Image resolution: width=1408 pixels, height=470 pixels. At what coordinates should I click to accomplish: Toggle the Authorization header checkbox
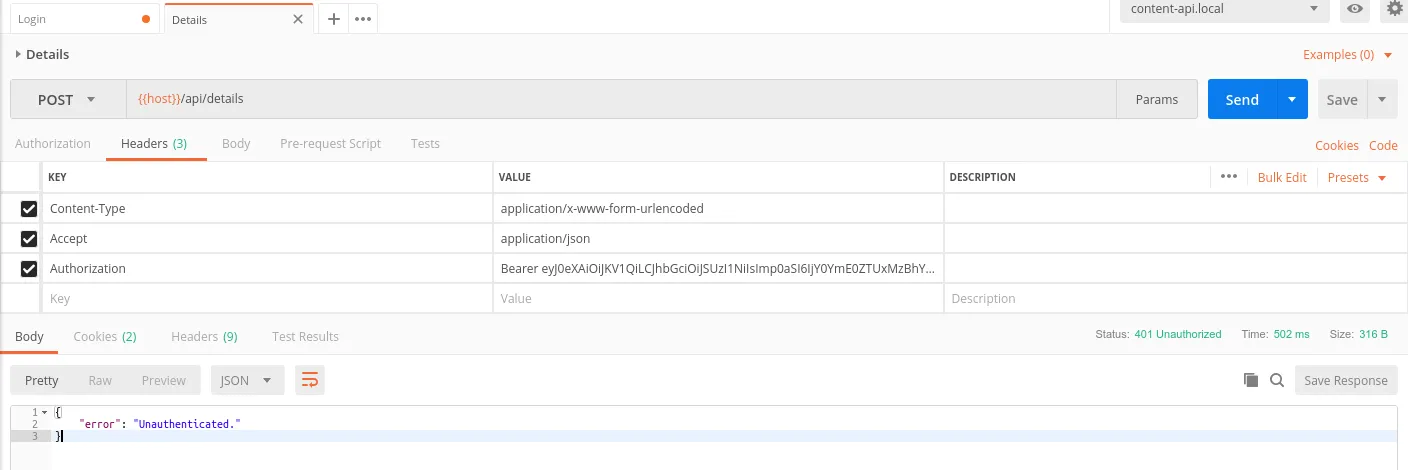click(29, 269)
